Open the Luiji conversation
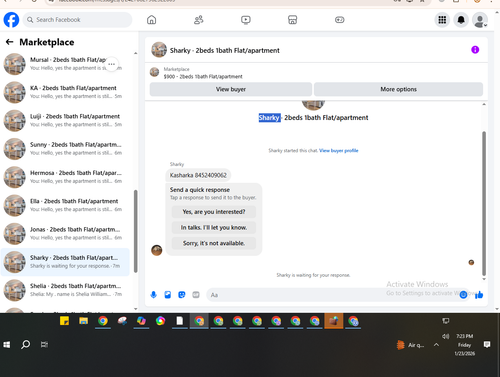 65,120
